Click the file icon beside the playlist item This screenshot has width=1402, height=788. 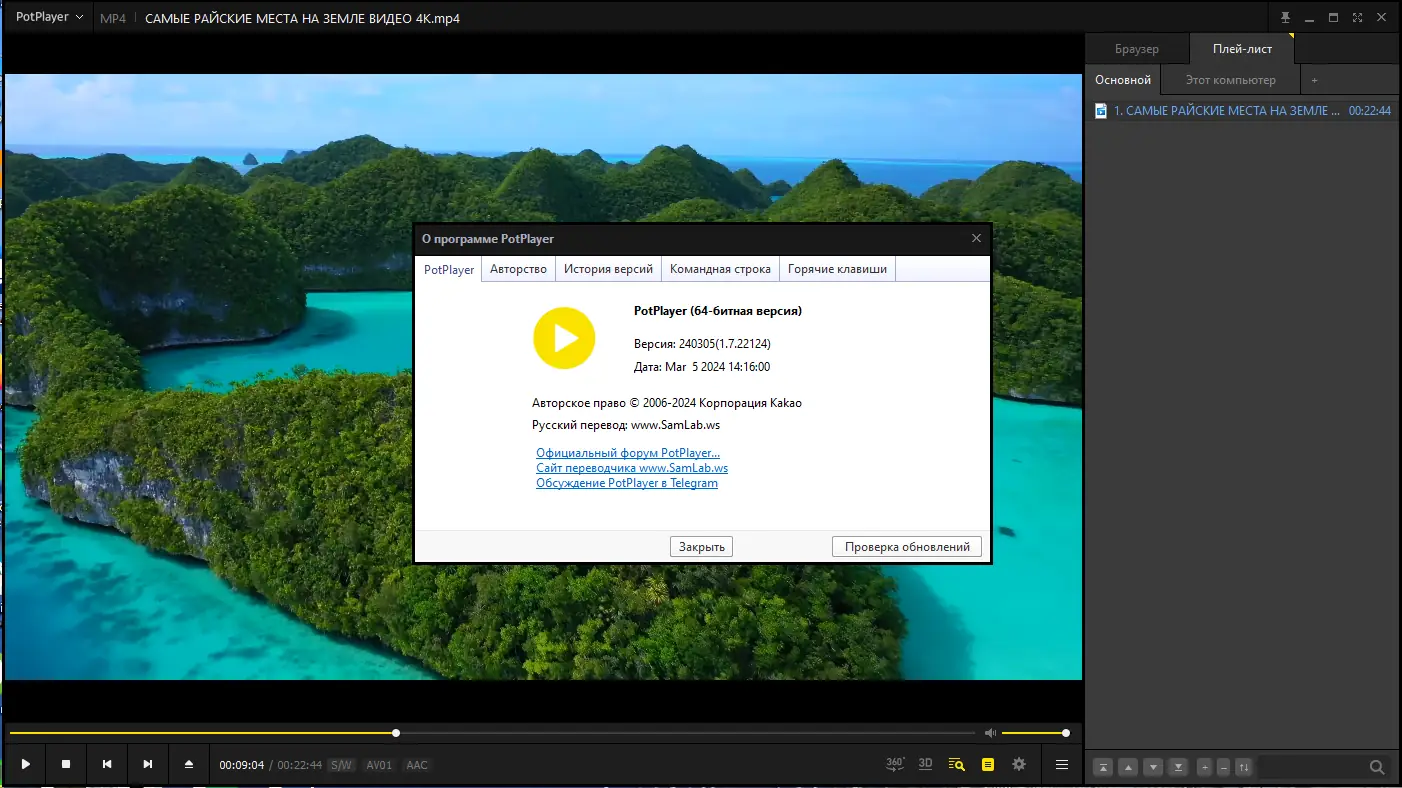pyautogui.click(x=1101, y=111)
